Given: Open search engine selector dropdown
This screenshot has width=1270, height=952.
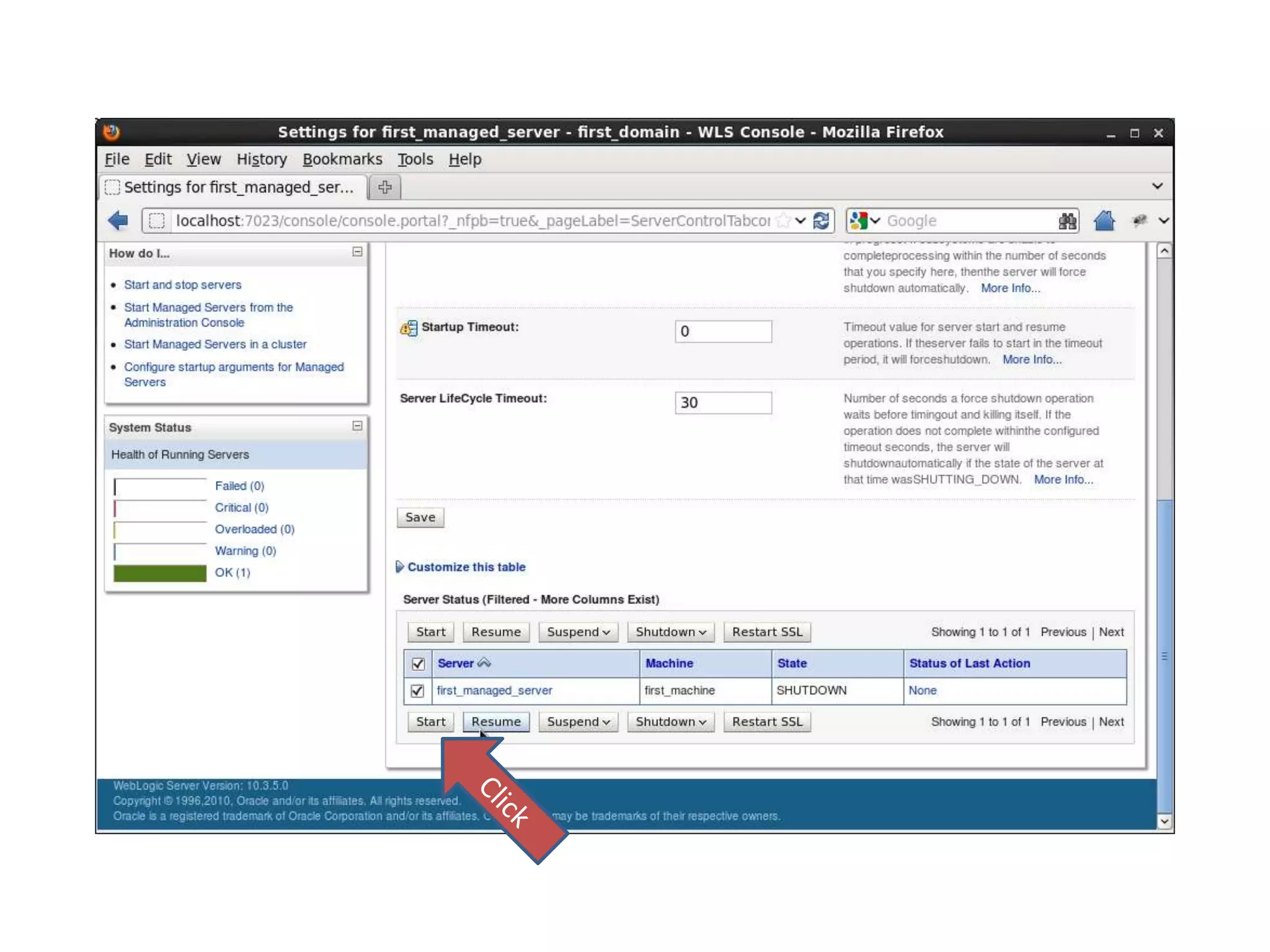Looking at the screenshot, I should (875, 221).
